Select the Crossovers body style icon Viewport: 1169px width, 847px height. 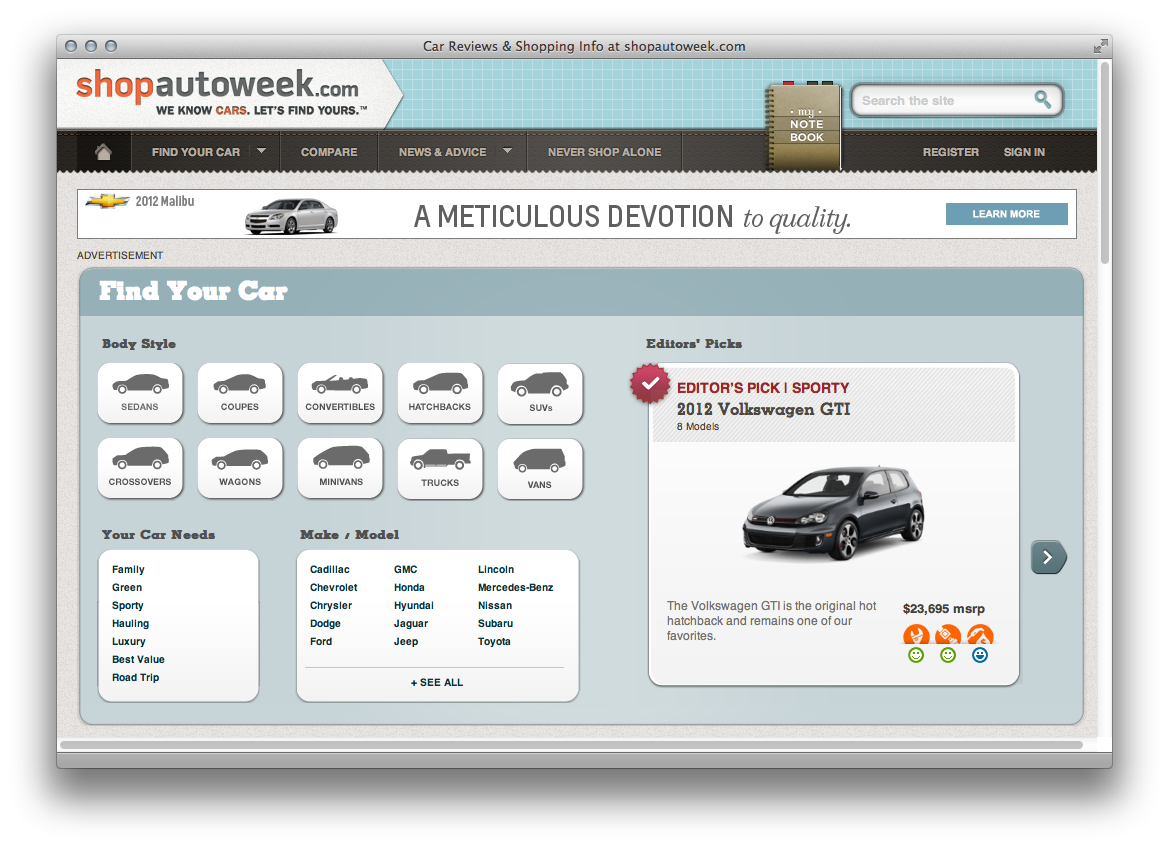[140, 468]
